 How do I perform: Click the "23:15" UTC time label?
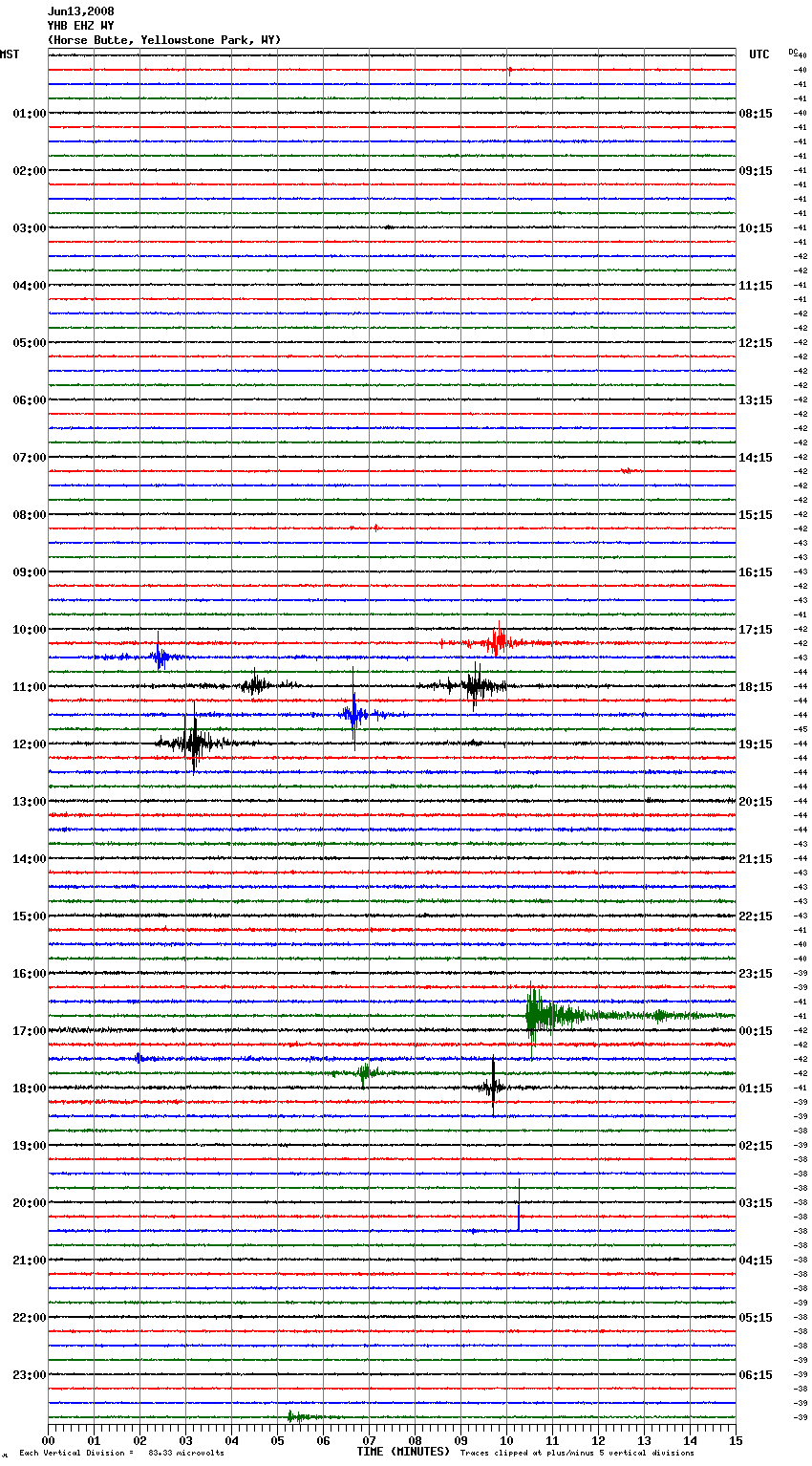tap(756, 974)
